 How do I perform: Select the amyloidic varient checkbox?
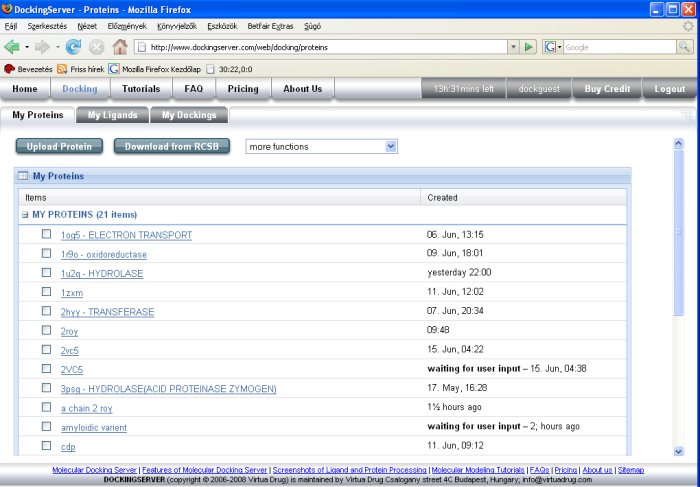tap(46, 427)
